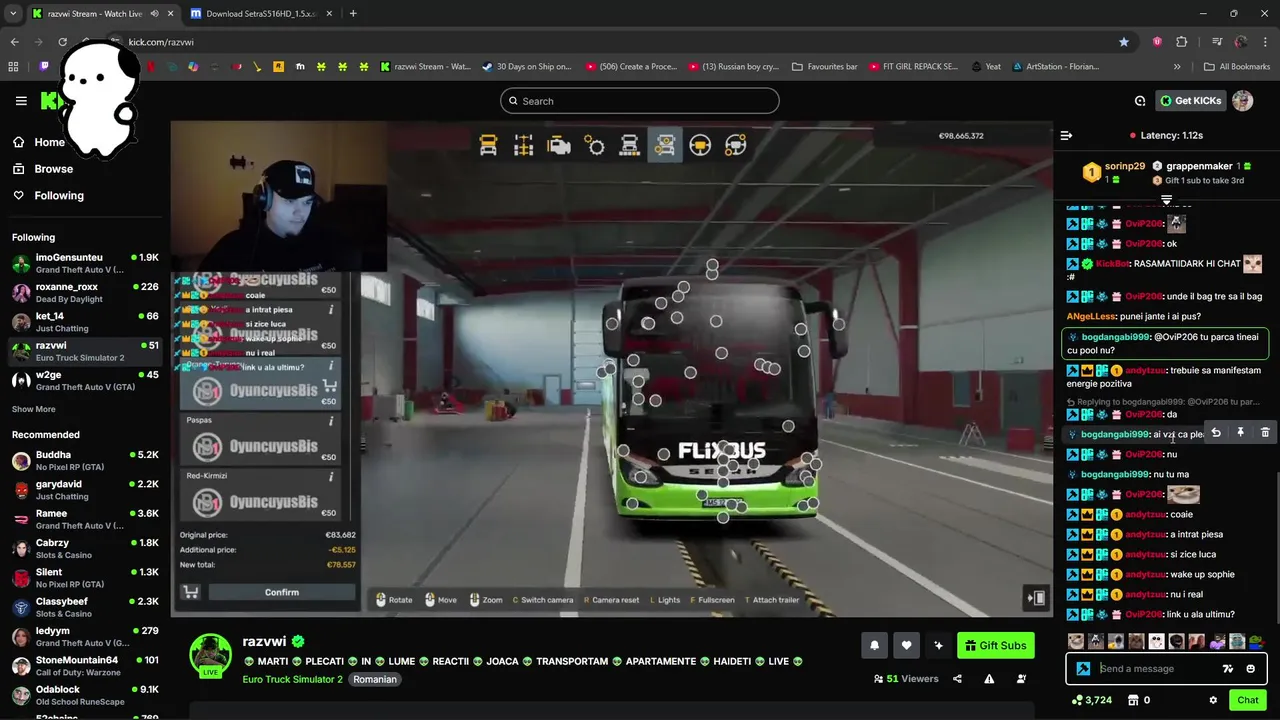Toggle text formatting icon in chat input
Viewport: 1280px width, 720px height.
[x=1228, y=669]
